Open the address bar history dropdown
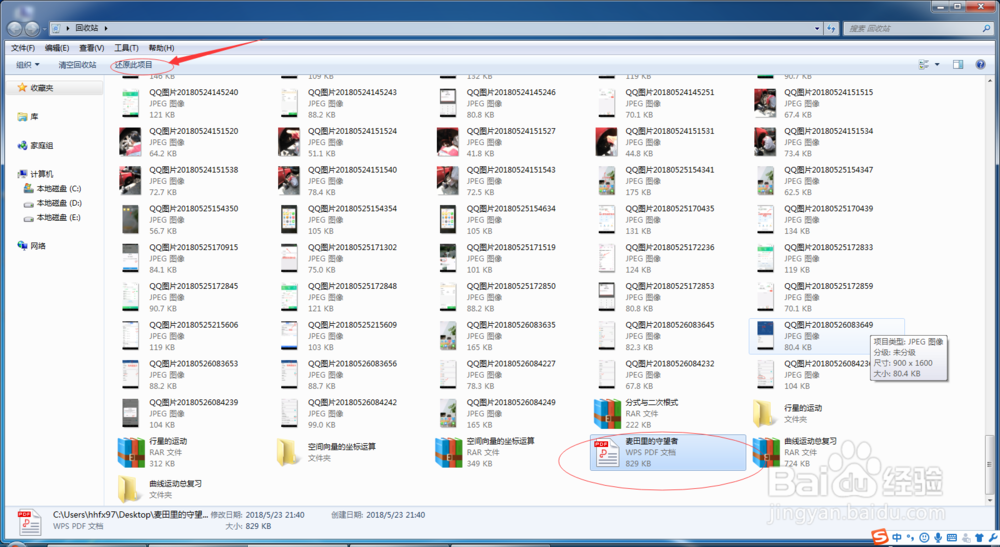 pyautogui.click(x=817, y=28)
